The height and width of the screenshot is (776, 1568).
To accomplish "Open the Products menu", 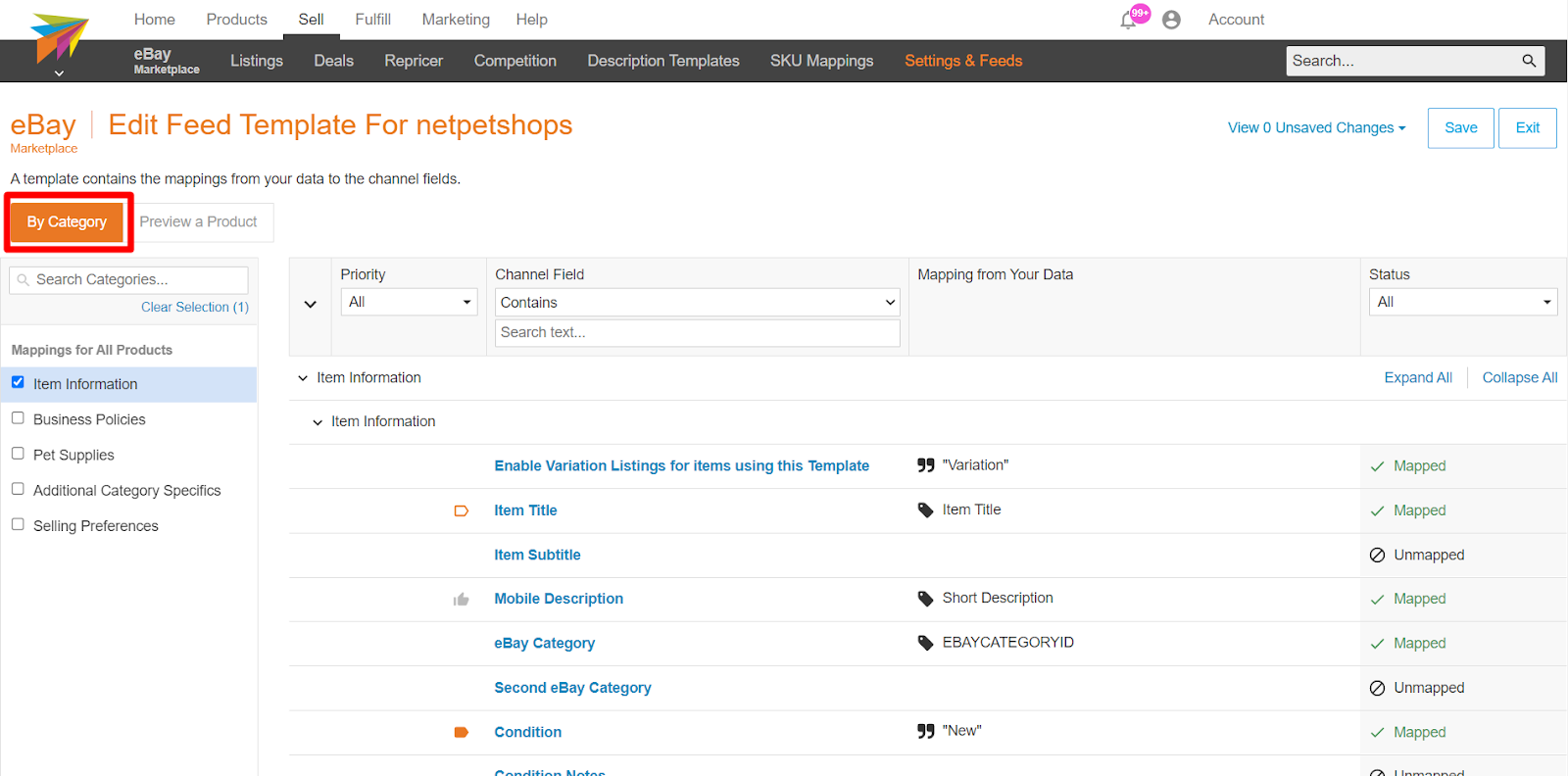I will pyautogui.click(x=237, y=20).
